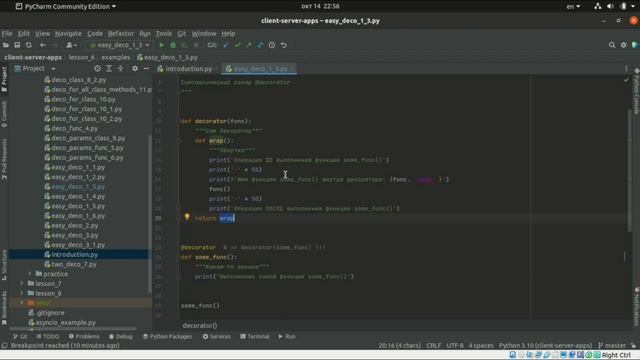
Task: Open the Git tool window button
Action: point(20,336)
